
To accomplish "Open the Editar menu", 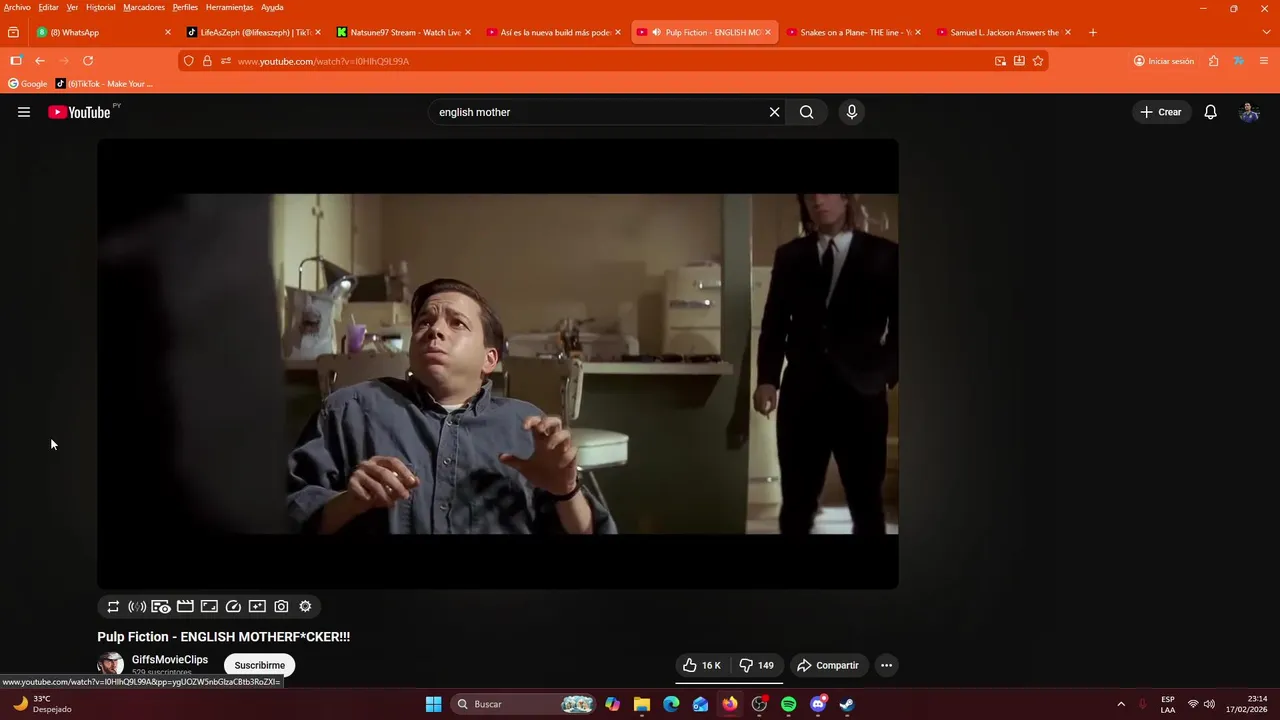I will pos(48,7).
